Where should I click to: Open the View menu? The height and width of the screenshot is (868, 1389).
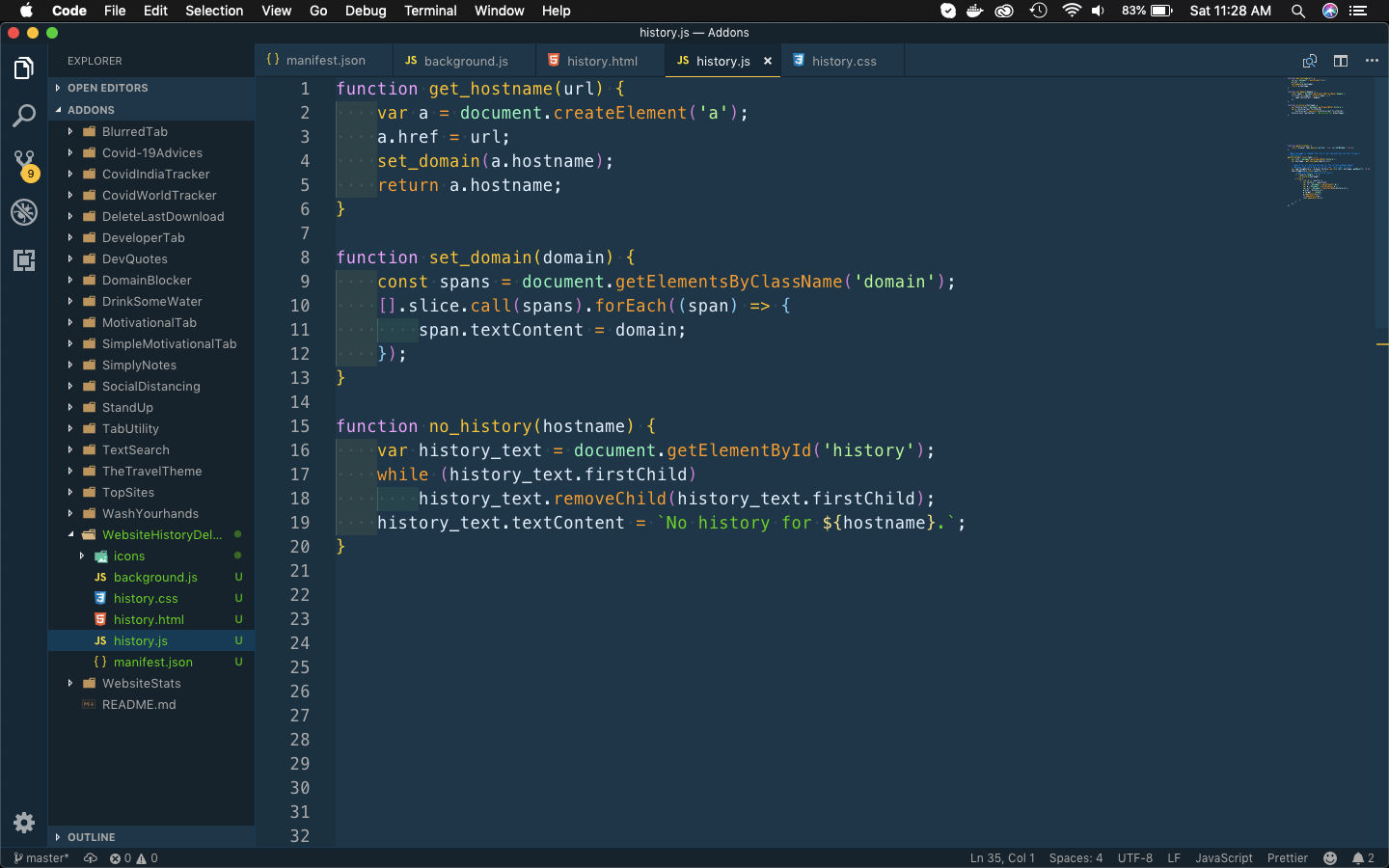click(276, 11)
